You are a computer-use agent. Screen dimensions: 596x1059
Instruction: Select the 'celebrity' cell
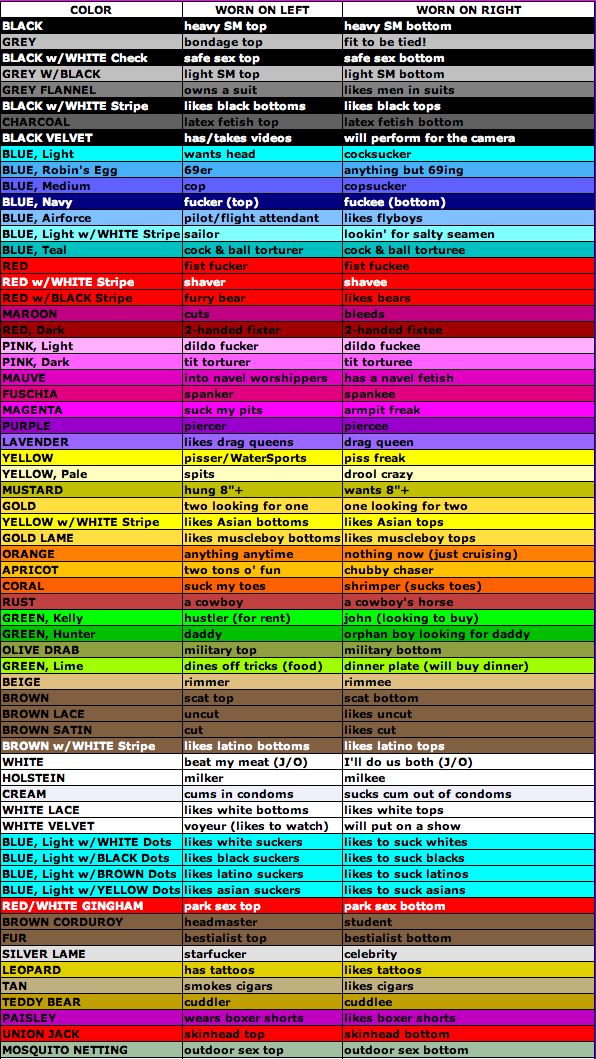pos(469,954)
